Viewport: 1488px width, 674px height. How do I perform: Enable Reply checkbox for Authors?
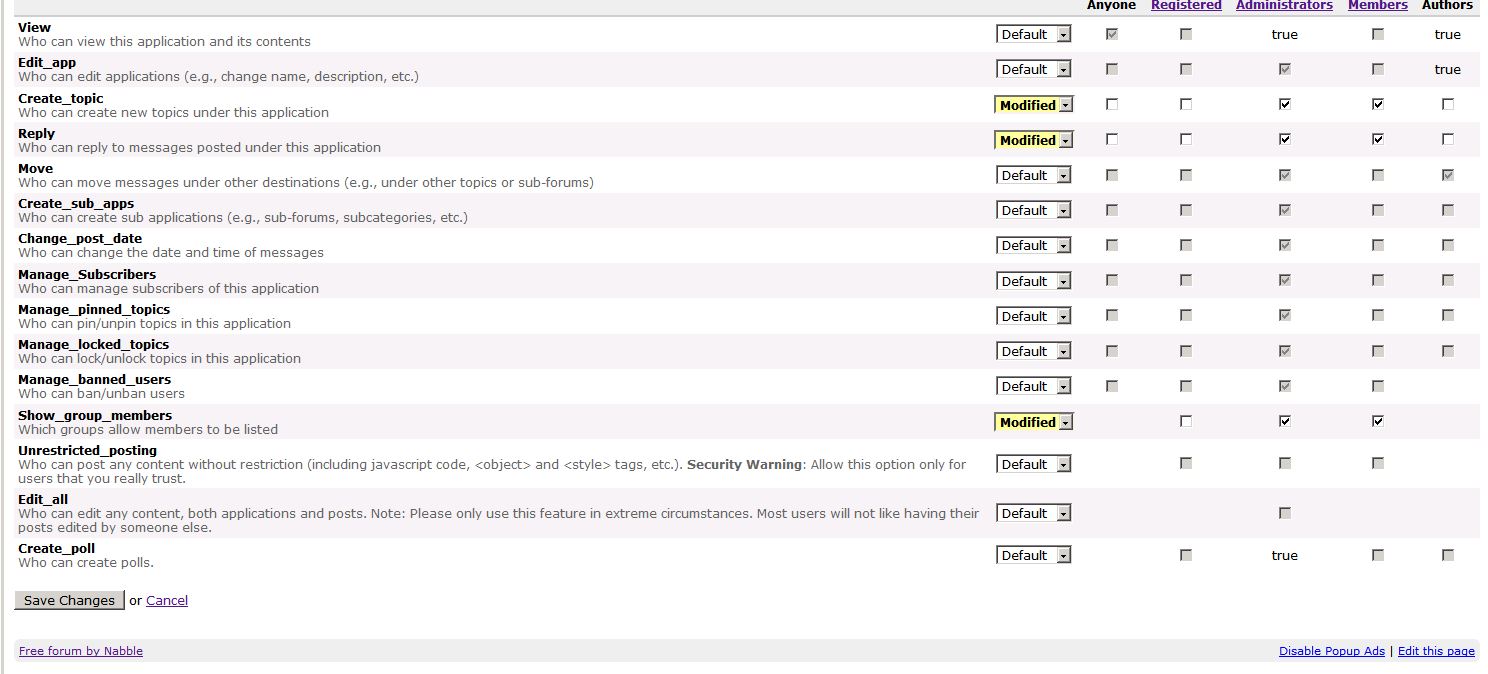1448,140
